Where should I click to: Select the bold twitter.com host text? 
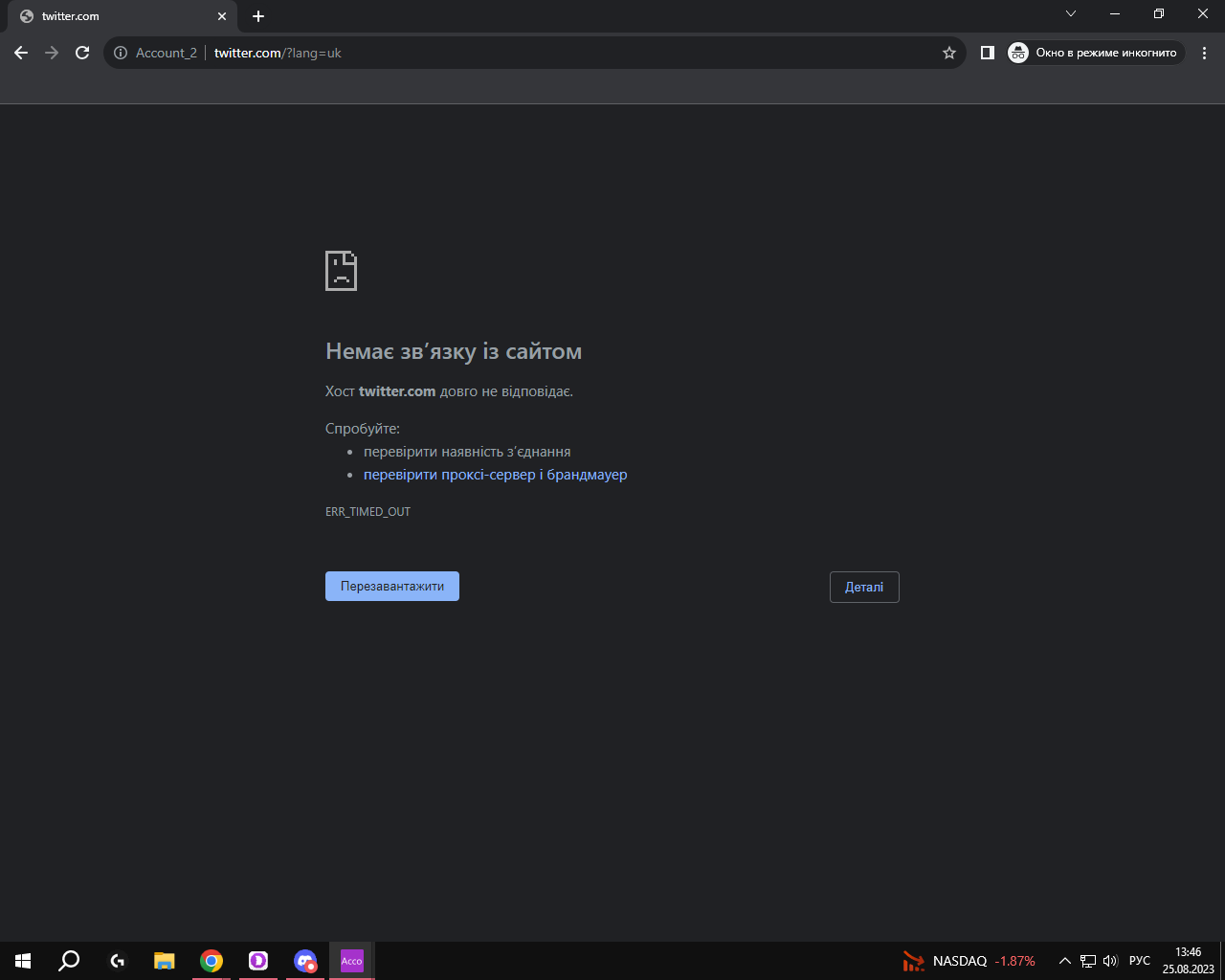397,391
